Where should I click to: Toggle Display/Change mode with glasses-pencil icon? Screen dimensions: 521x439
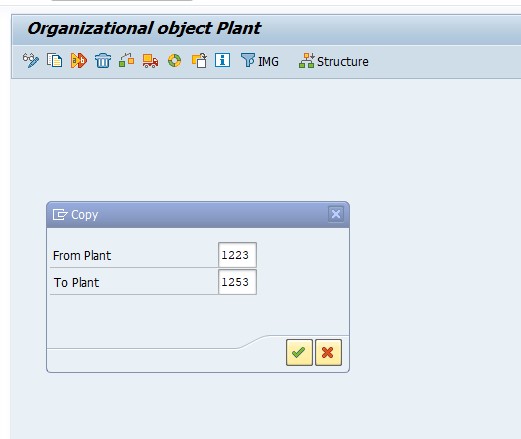click(31, 61)
